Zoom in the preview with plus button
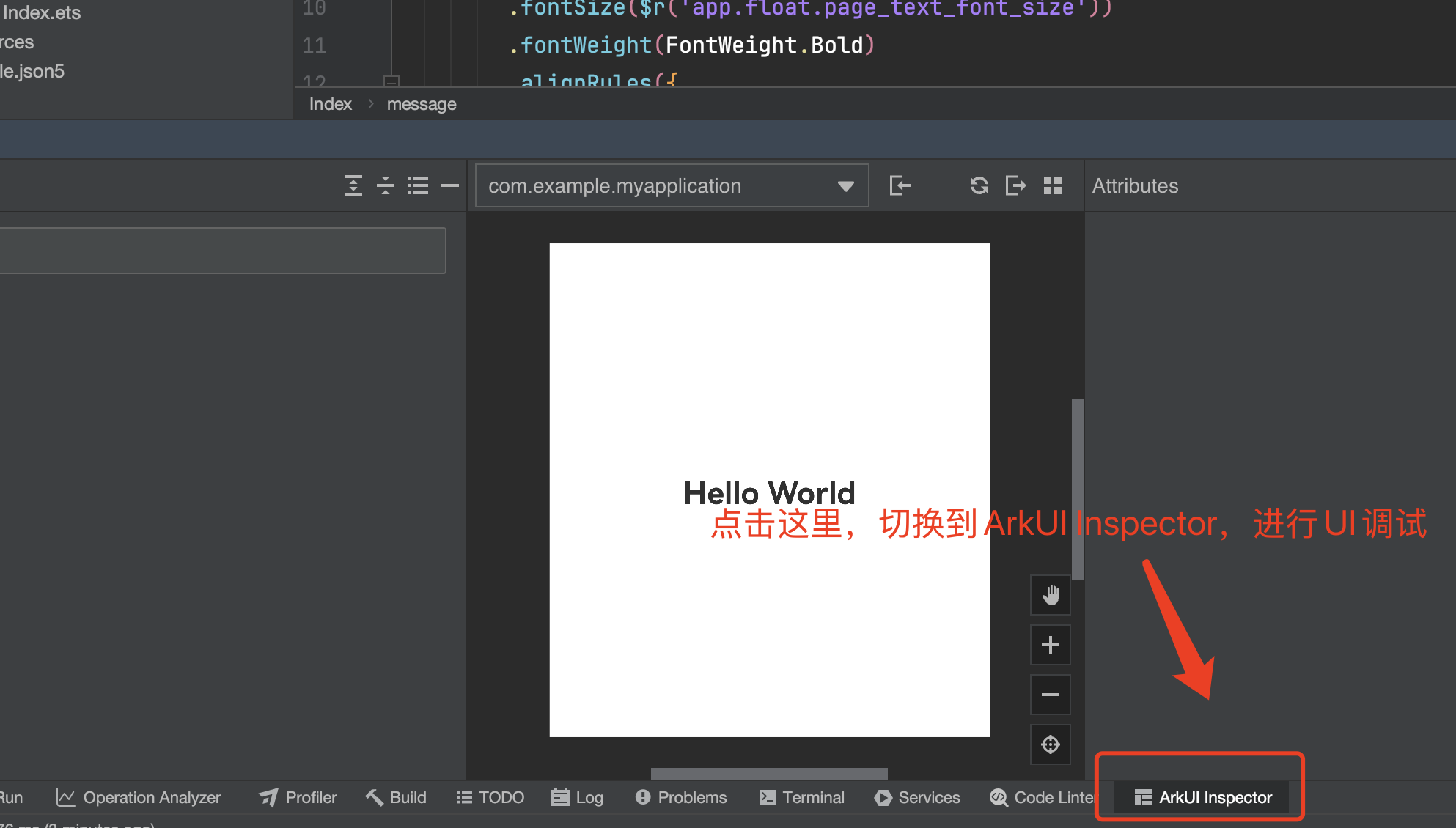This screenshot has height=828, width=1456. click(x=1050, y=645)
